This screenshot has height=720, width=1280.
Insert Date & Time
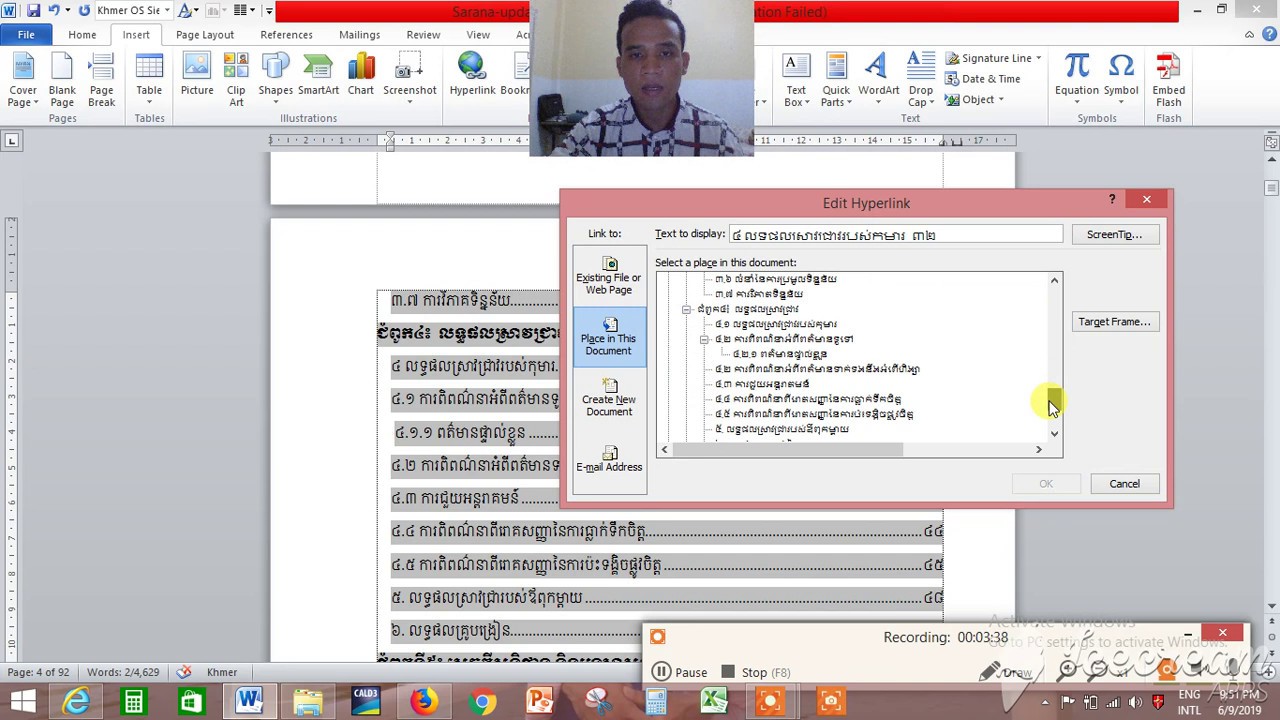pyautogui.click(x=983, y=79)
